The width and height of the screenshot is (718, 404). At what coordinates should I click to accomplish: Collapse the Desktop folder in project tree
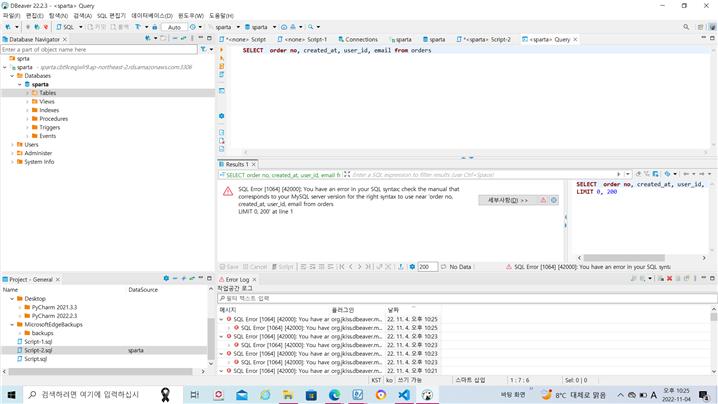(12, 299)
